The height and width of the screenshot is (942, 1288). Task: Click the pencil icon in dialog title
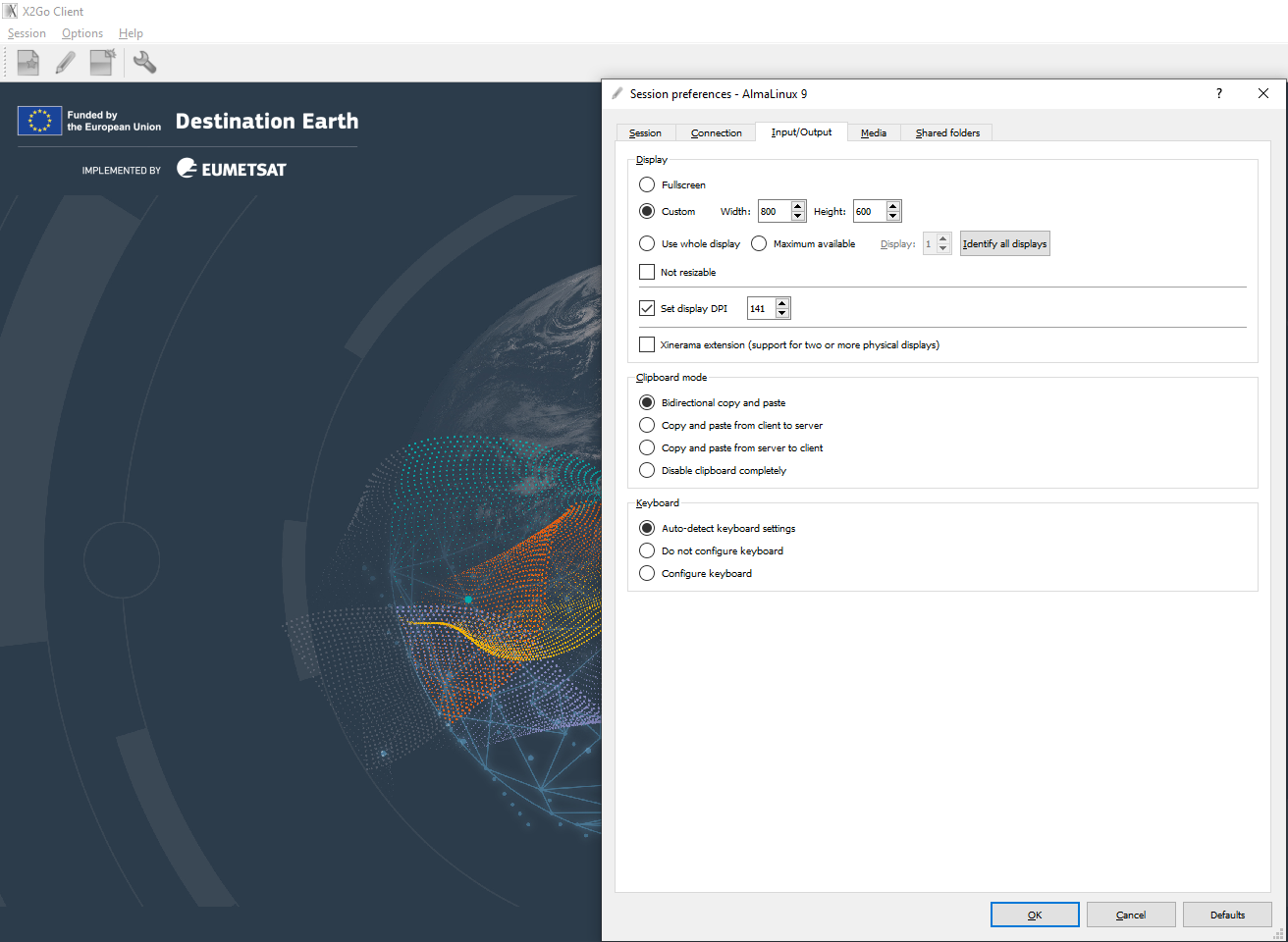pos(617,93)
